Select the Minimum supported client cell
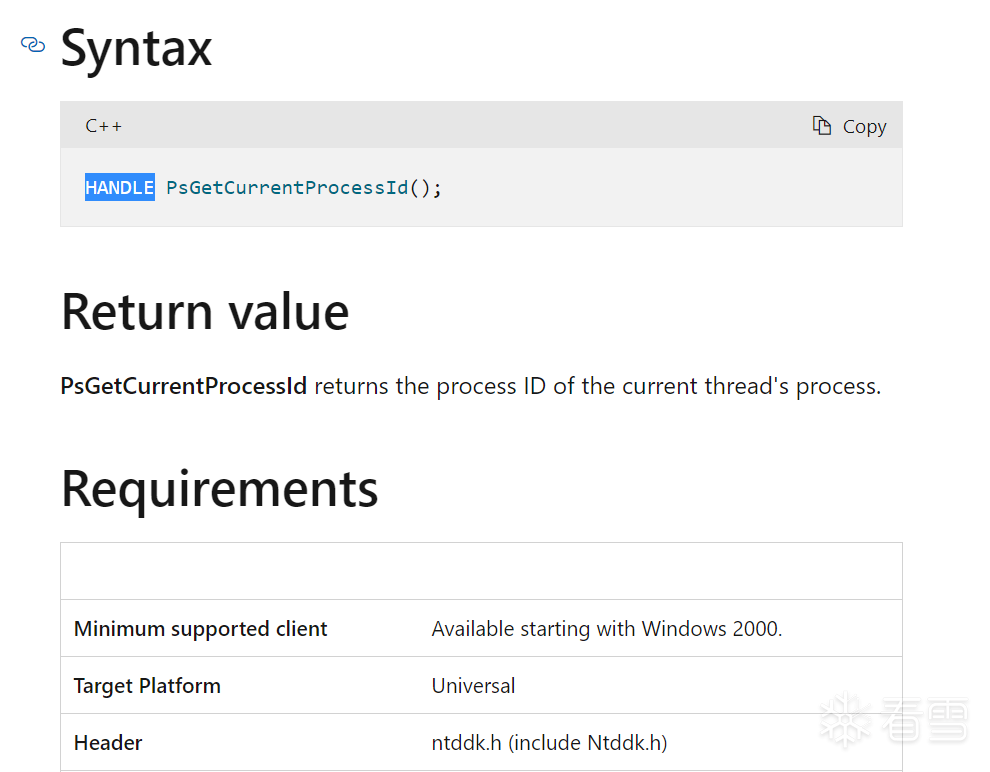The height and width of the screenshot is (772, 990). (x=201, y=629)
